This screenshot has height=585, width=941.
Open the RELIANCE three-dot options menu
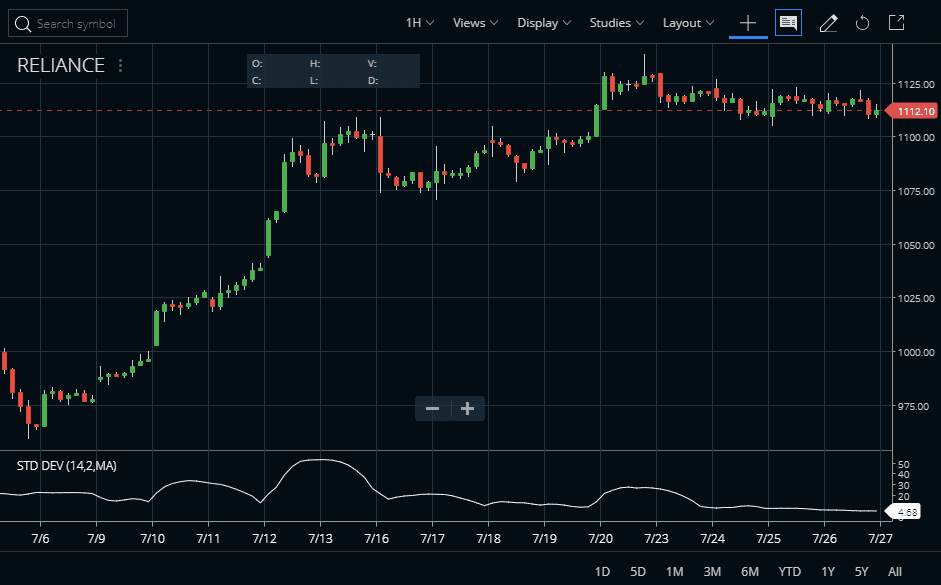click(x=121, y=65)
